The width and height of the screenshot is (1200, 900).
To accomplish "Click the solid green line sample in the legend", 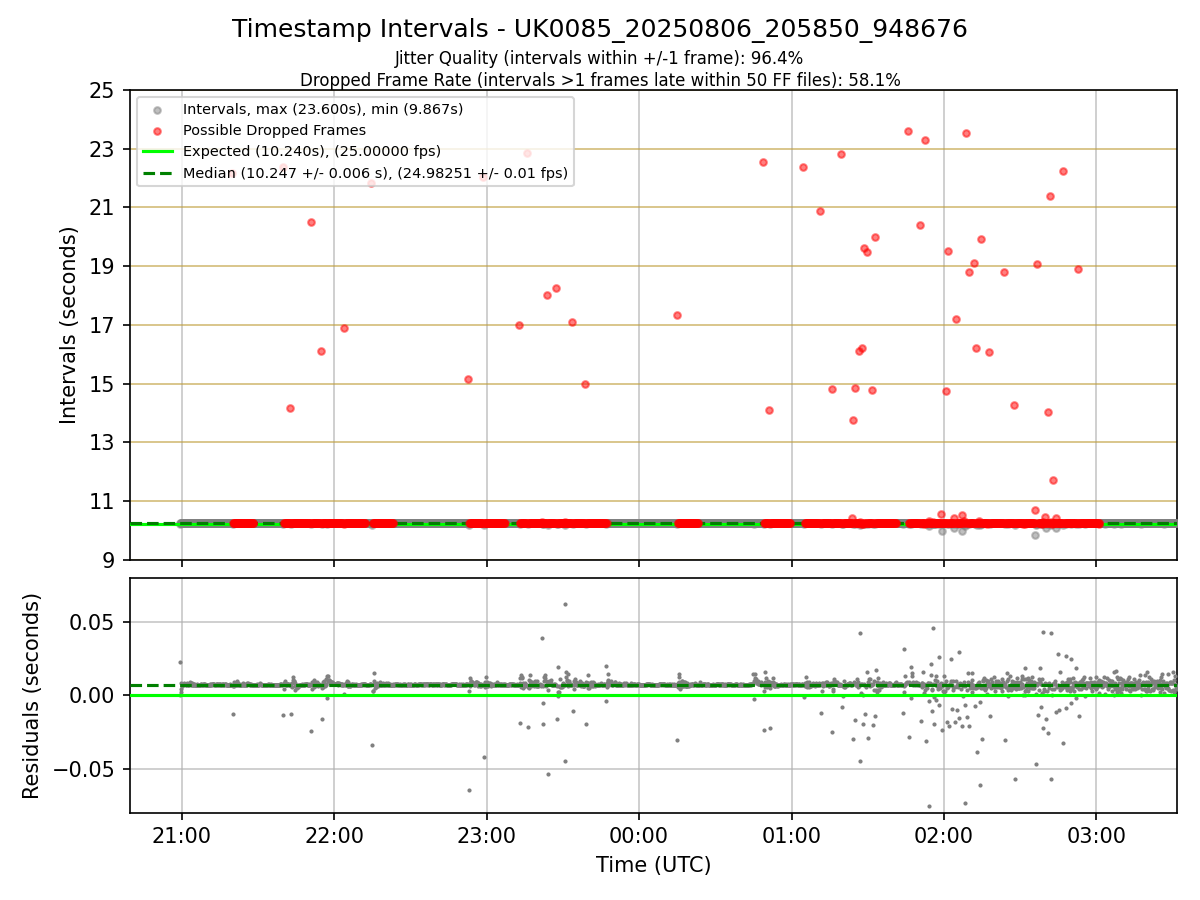I will (157, 151).
